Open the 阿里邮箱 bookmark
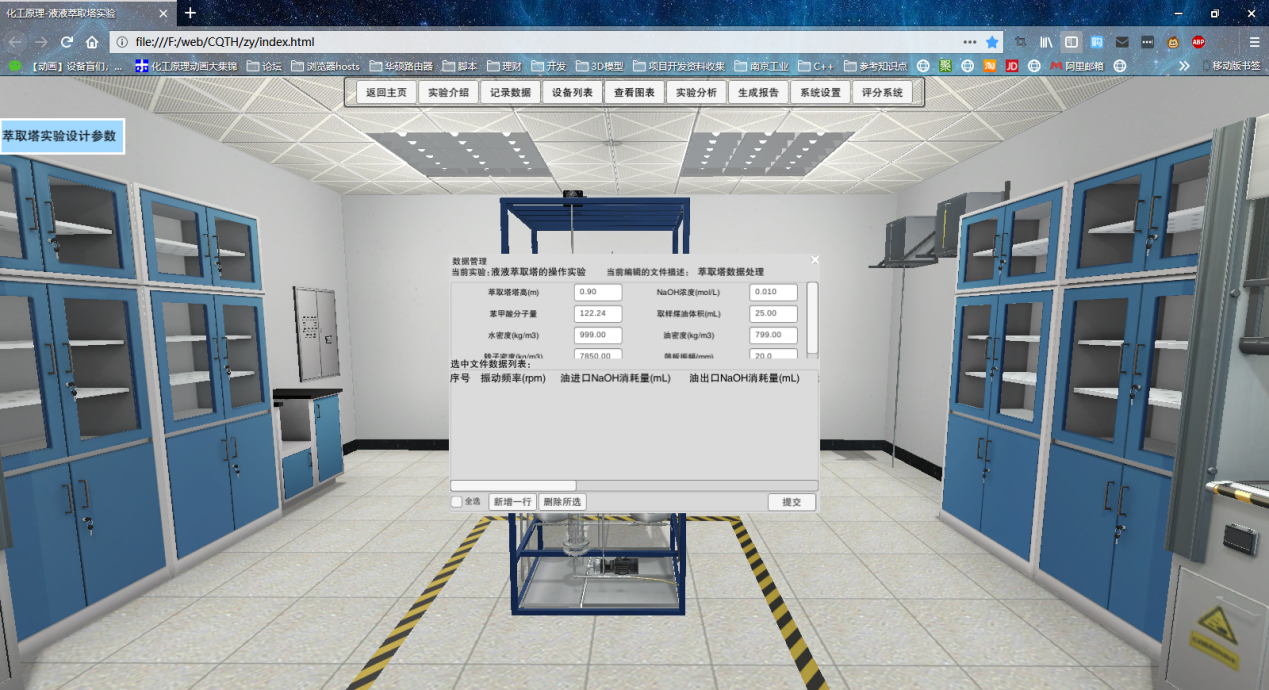The height and width of the screenshot is (690, 1269). click(1076, 66)
